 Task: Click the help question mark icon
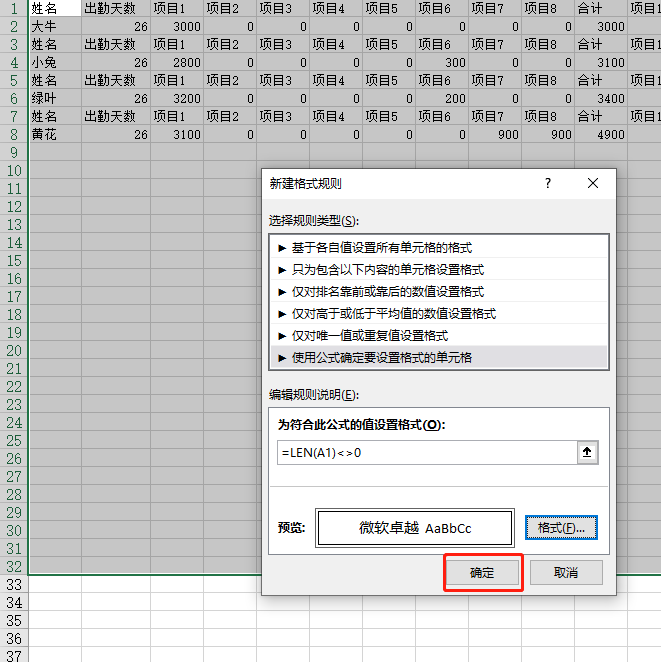click(548, 183)
